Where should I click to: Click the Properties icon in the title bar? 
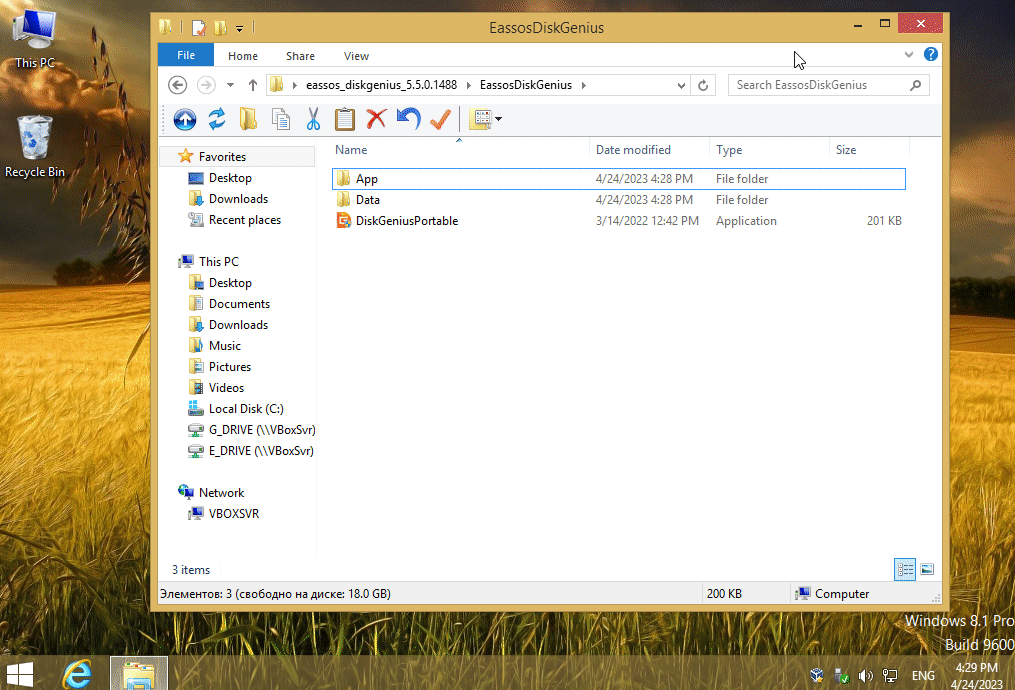point(199,28)
